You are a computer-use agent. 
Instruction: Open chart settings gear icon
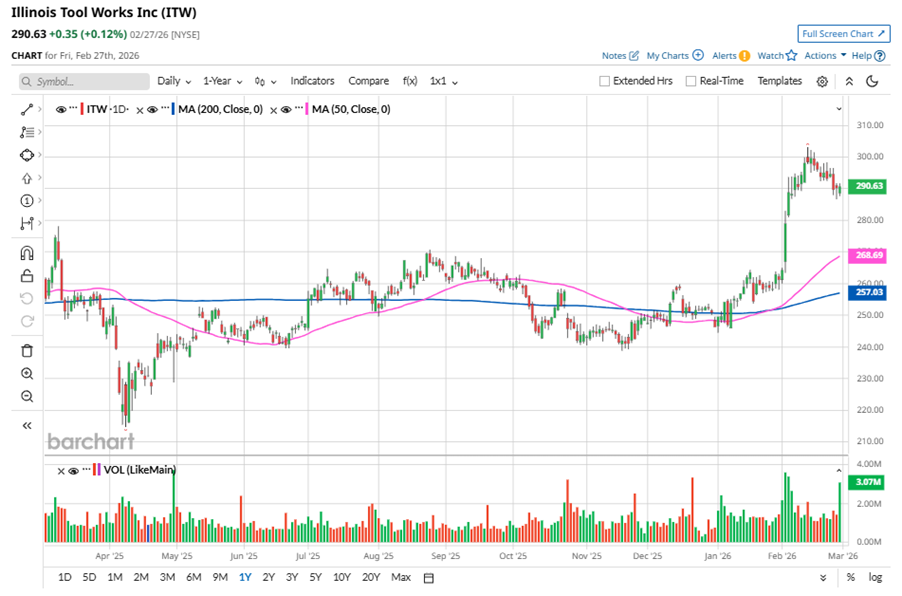point(822,81)
